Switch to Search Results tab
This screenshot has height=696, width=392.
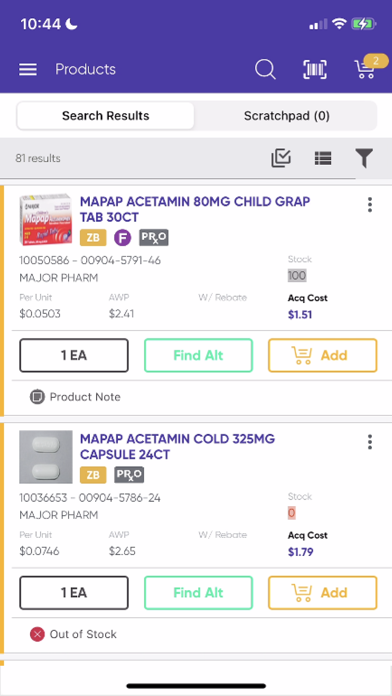point(105,116)
